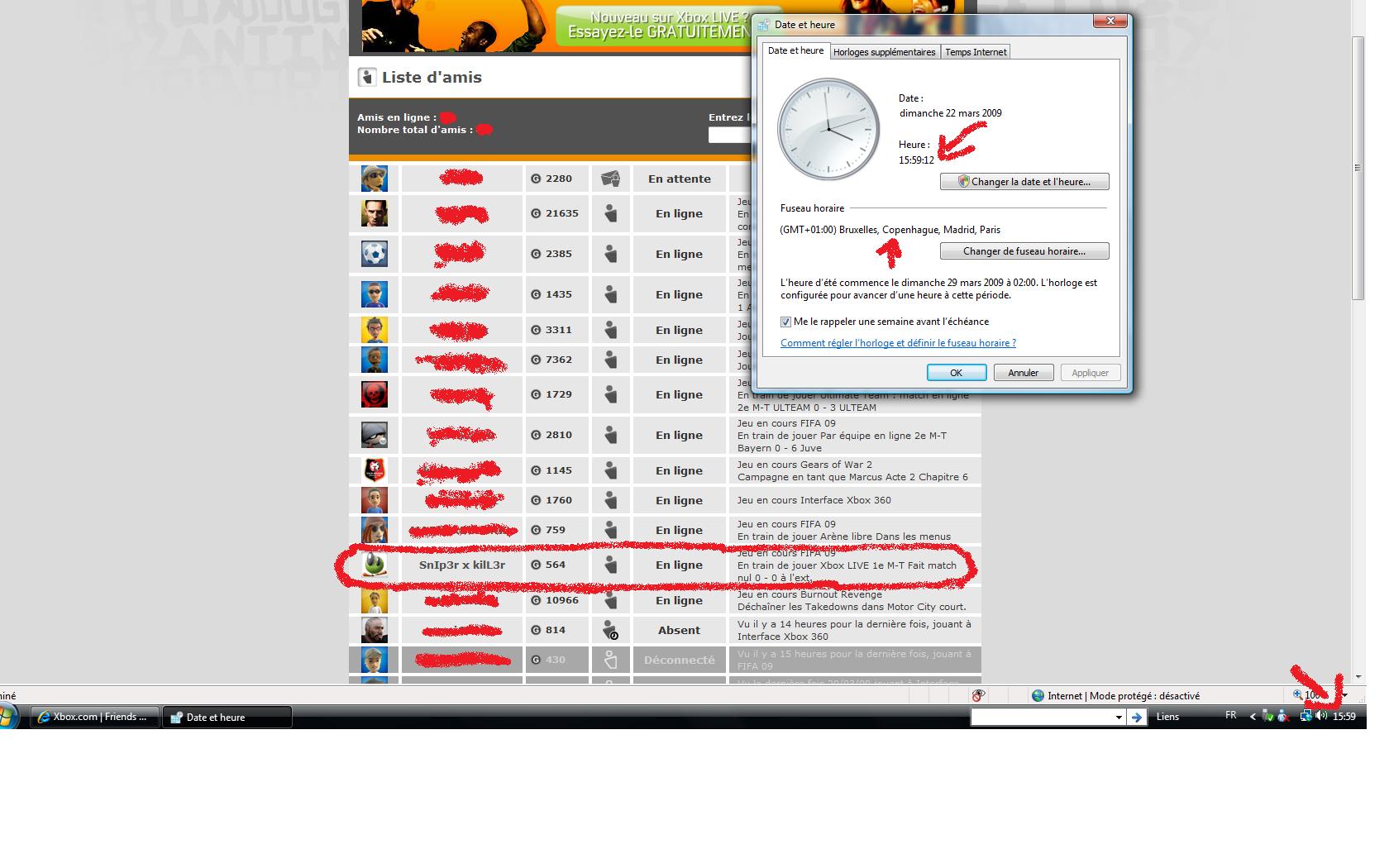Click the soccer ball avatar in the 2385 row
The width and height of the screenshot is (1389, 868).
(x=375, y=254)
